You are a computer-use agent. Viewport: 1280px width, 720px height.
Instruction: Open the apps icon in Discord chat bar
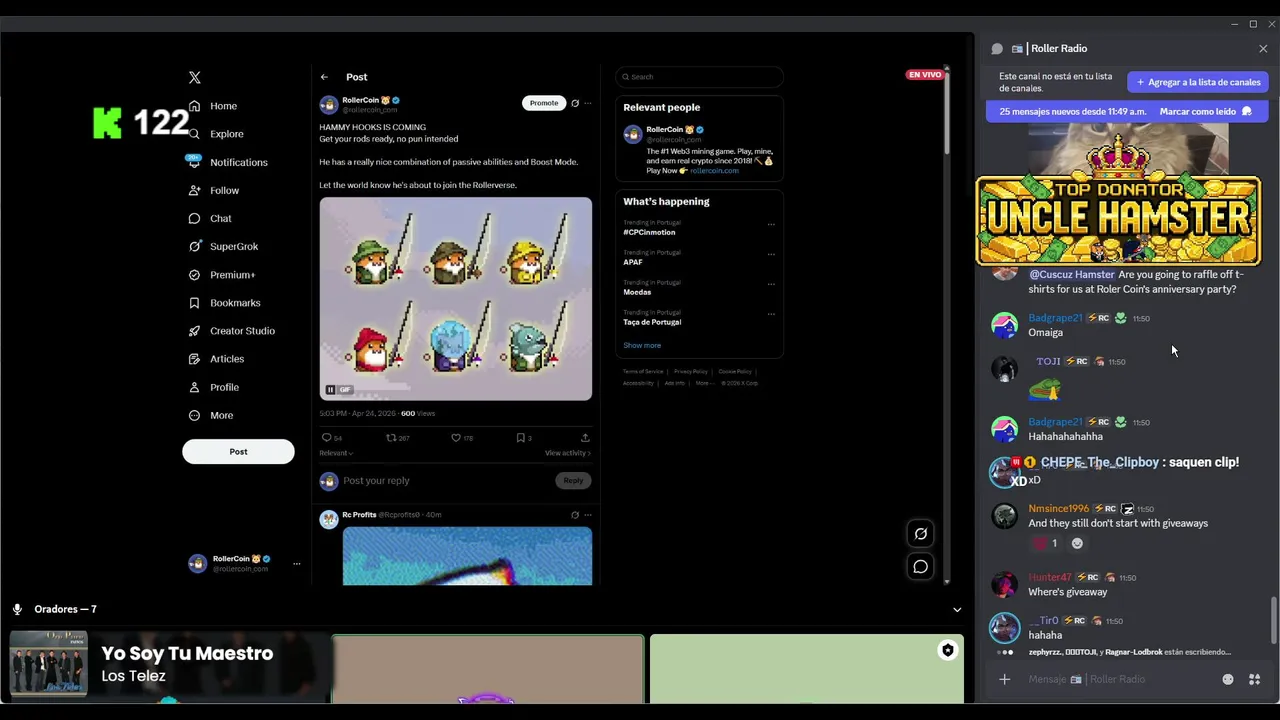click(x=1254, y=680)
